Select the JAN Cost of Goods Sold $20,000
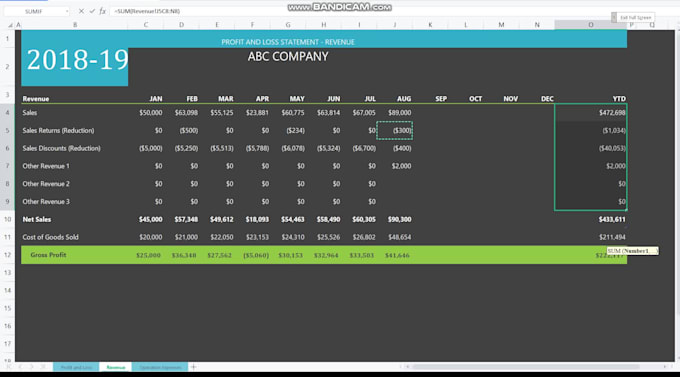The width and height of the screenshot is (680, 377). tap(150, 237)
